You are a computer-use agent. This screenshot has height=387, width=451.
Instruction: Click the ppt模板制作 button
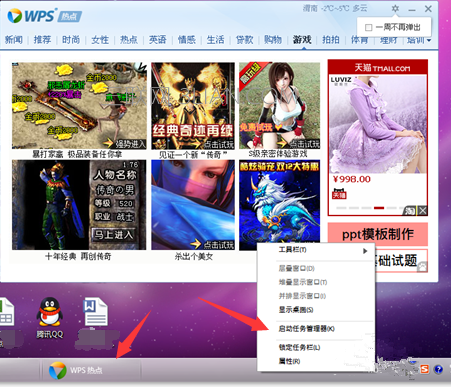click(378, 234)
